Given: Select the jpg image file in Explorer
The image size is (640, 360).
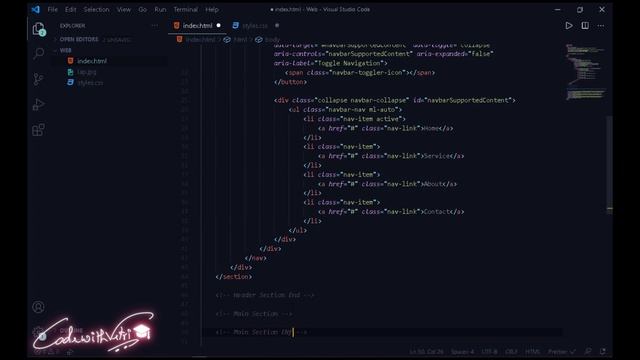Looking at the screenshot, I should [x=87, y=72].
